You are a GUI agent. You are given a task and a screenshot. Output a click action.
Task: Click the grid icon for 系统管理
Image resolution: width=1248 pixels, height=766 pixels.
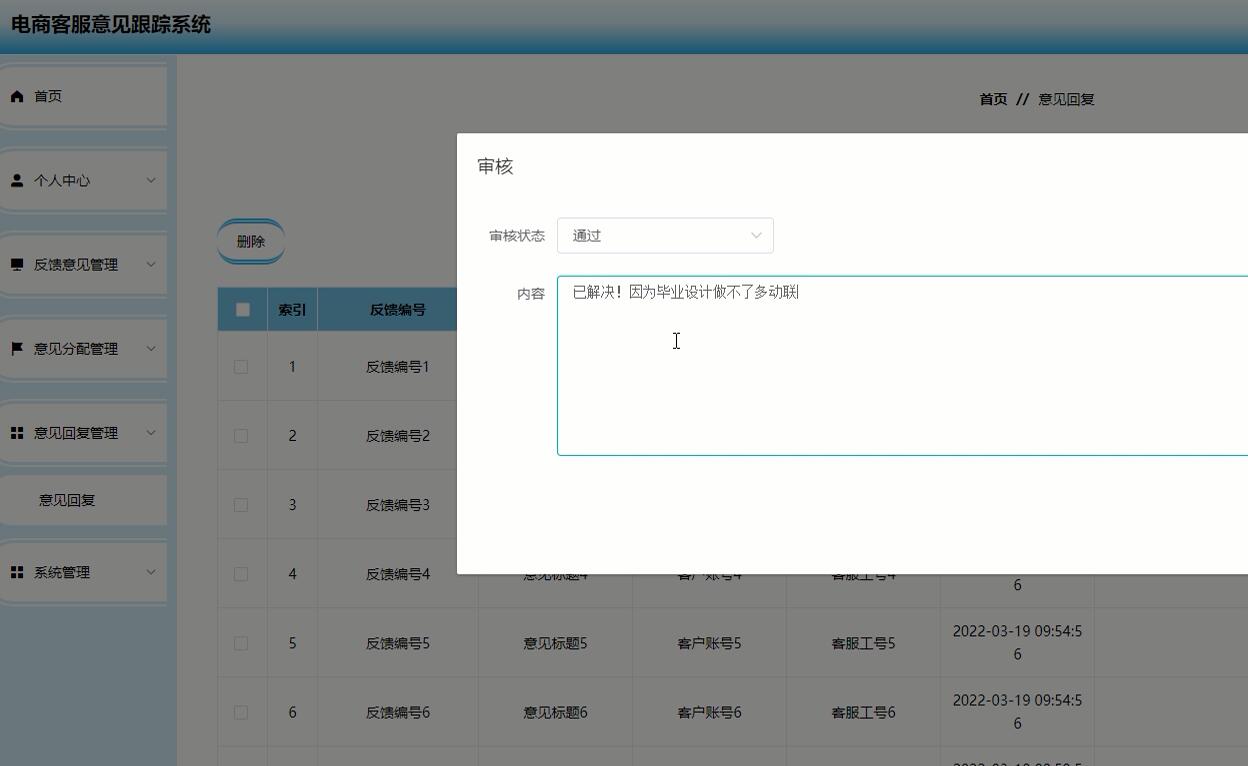tap(17, 572)
